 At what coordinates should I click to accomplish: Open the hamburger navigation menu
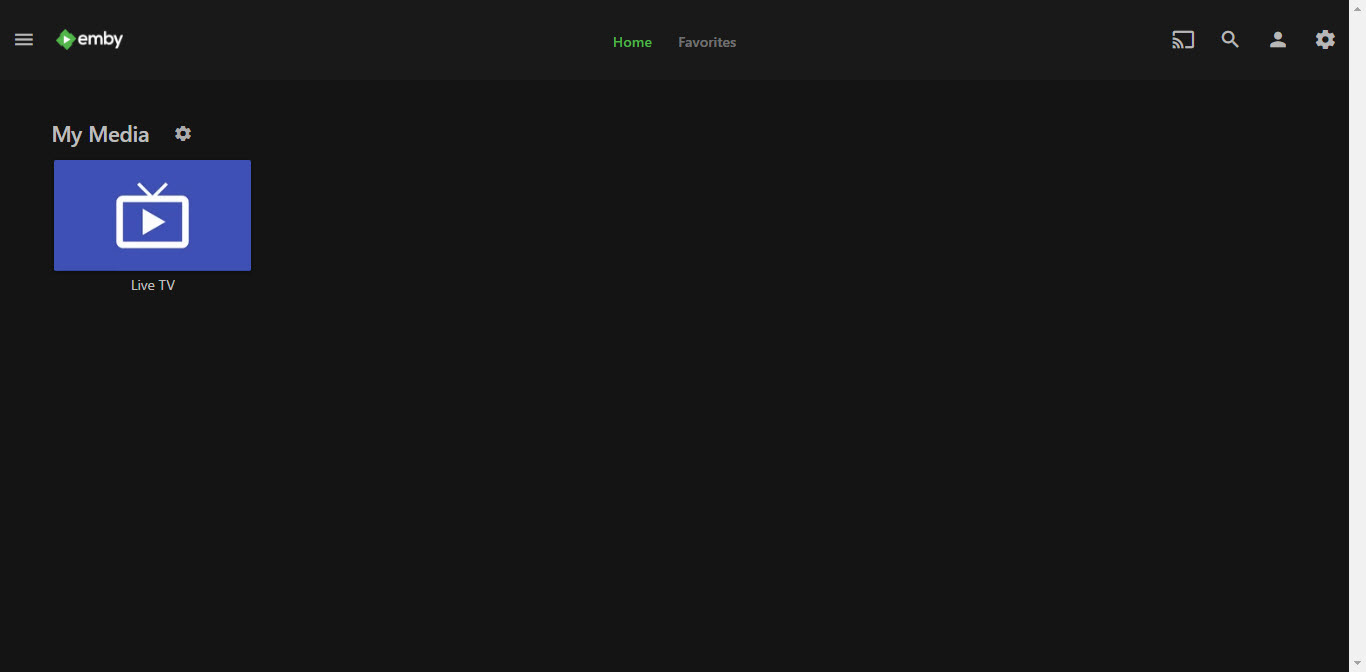click(24, 40)
